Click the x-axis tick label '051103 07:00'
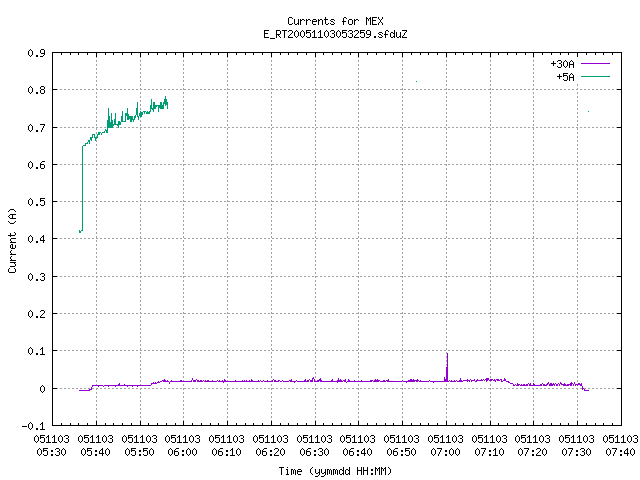 445,445
